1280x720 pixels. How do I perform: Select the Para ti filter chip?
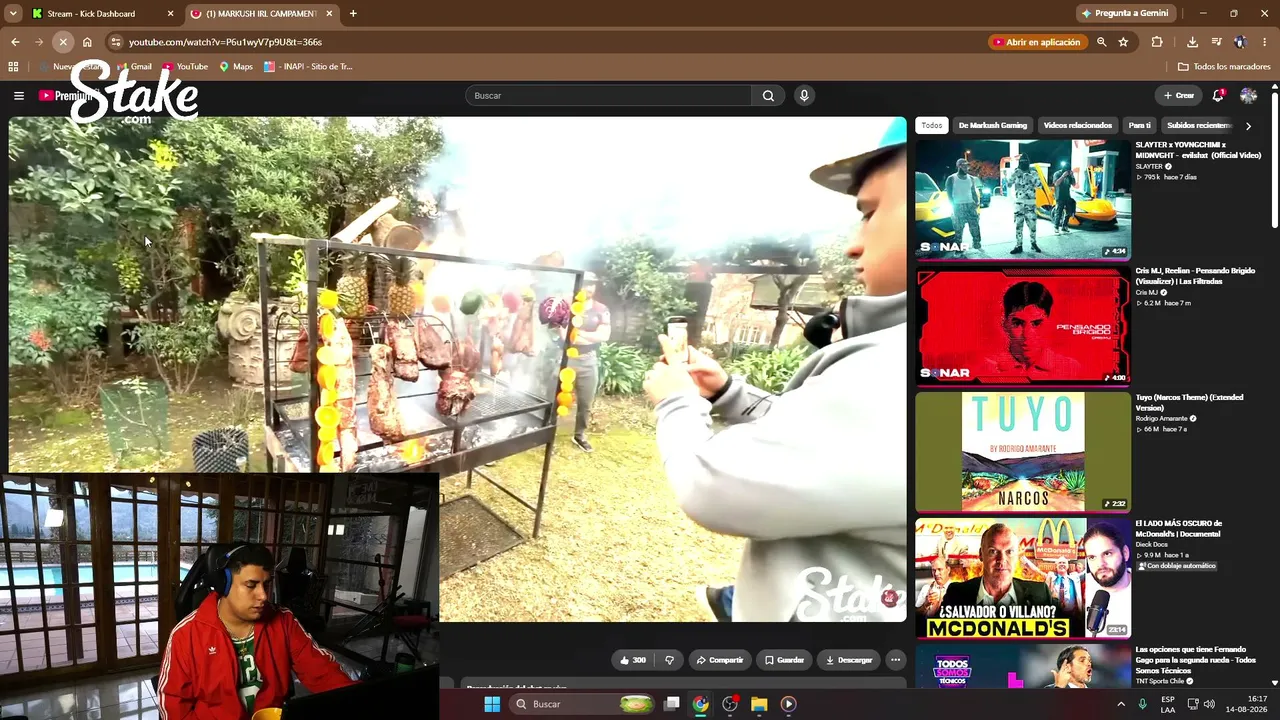tap(1140, 126)
